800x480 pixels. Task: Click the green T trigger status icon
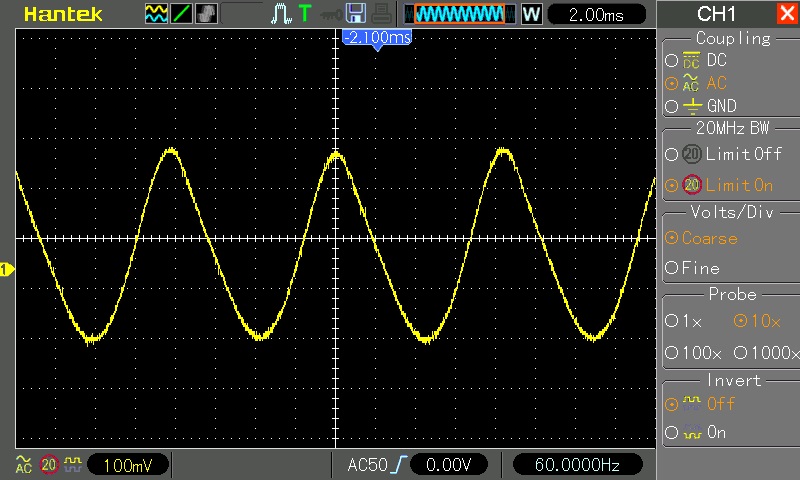(x=305, y=14)
